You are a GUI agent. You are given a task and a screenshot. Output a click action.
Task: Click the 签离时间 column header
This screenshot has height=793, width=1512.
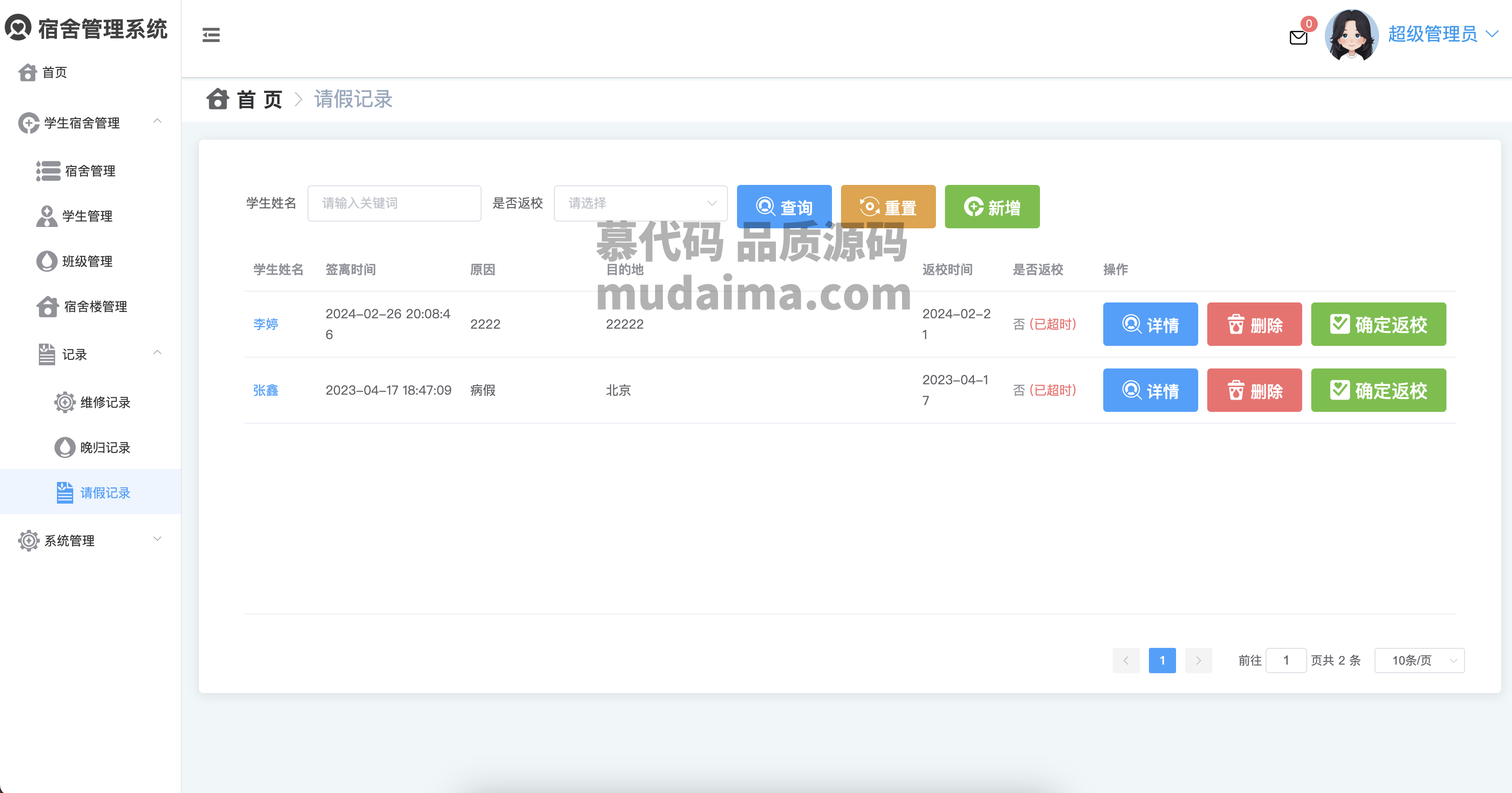[x=350, y=269]
